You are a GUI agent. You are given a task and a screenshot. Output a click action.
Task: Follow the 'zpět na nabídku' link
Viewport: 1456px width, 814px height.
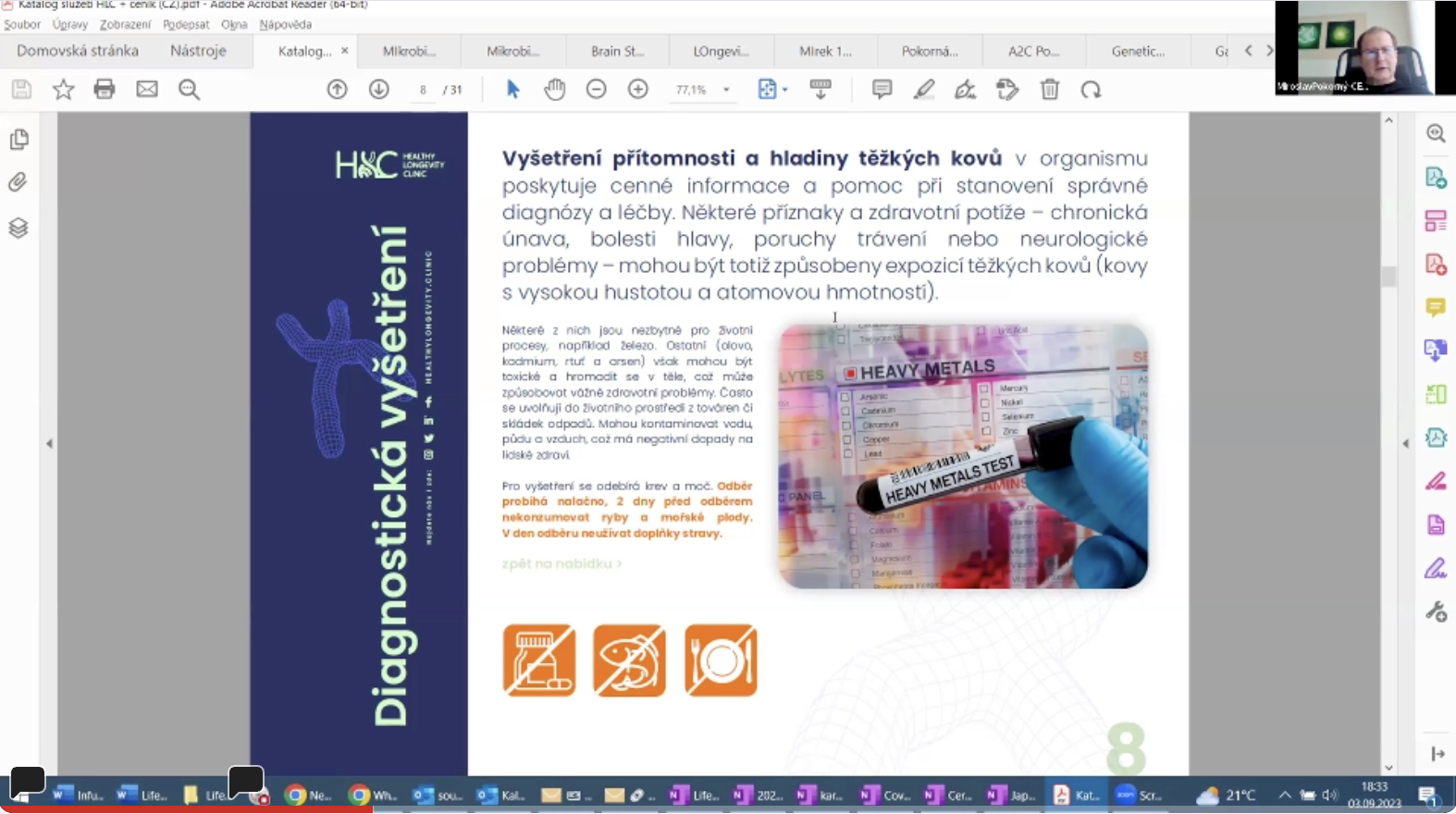click(x=561, y=563)
